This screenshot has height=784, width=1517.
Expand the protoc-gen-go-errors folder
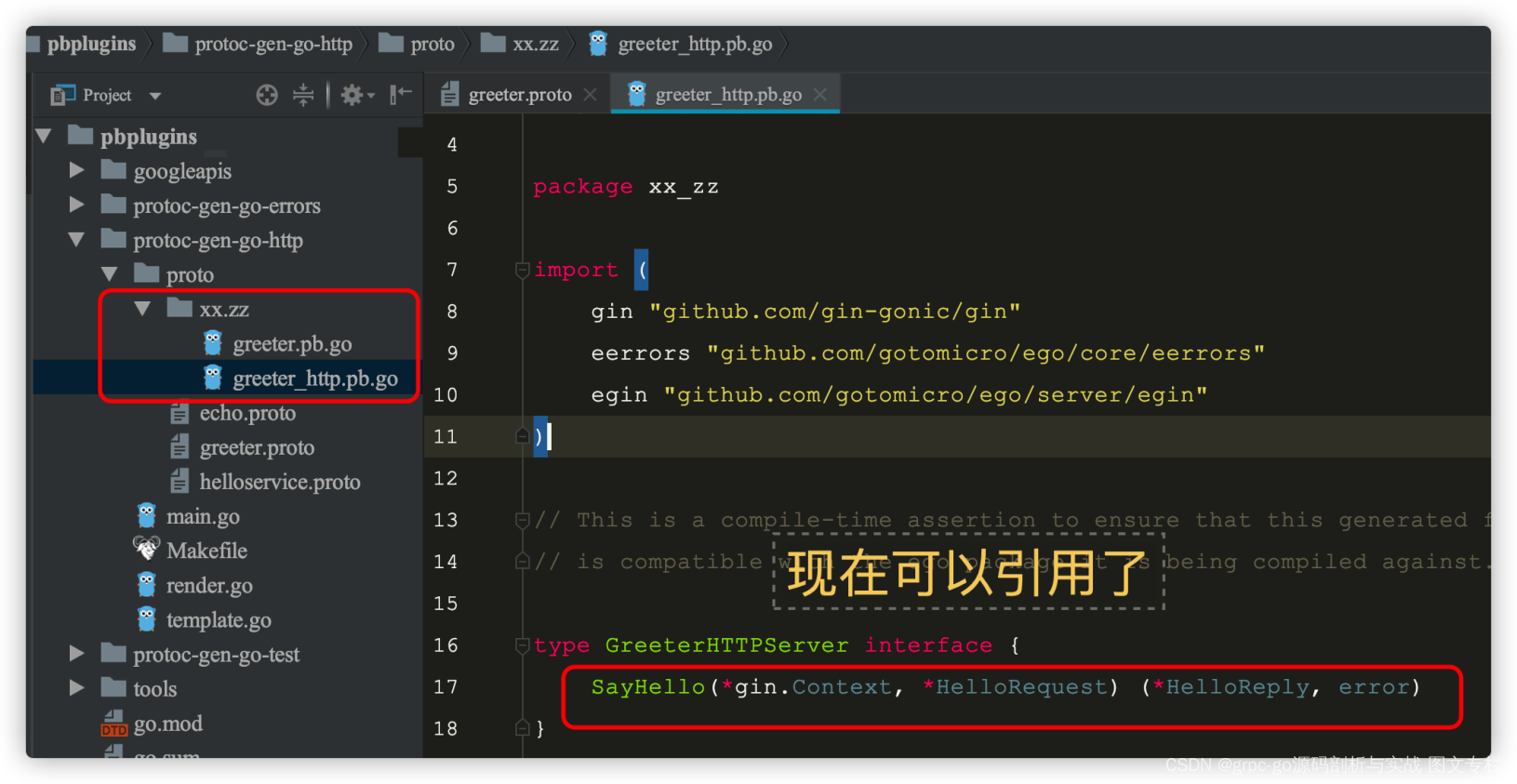pyautogui.click(x=76, y=206)
